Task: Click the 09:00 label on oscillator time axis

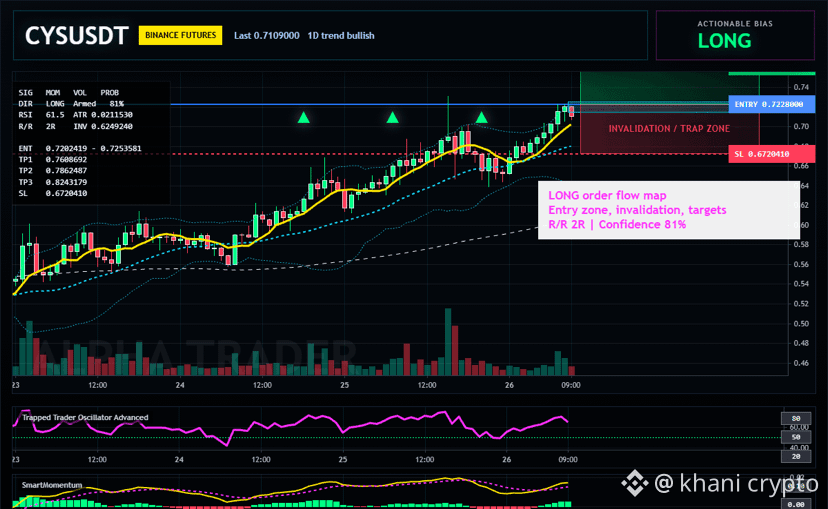Action: (x=568, y=459)
